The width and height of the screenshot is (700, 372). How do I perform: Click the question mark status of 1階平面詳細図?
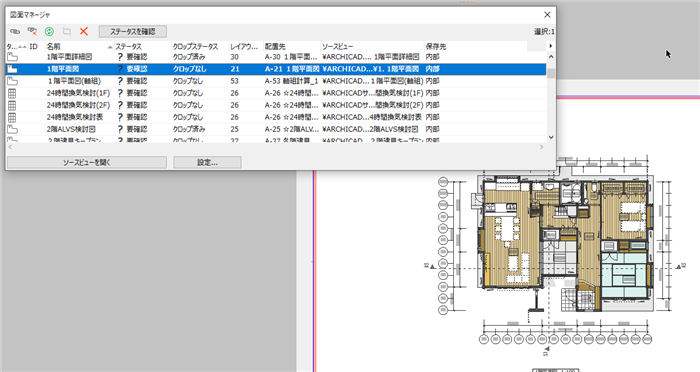point(120,57)
